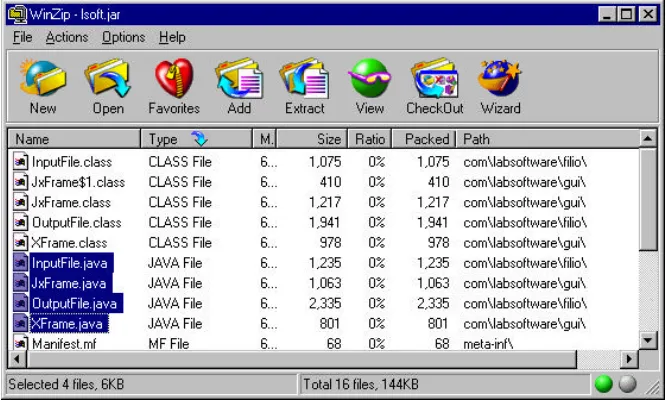Sort the list by Name column header
Screen dimensions: 666x406
point(74,139)
